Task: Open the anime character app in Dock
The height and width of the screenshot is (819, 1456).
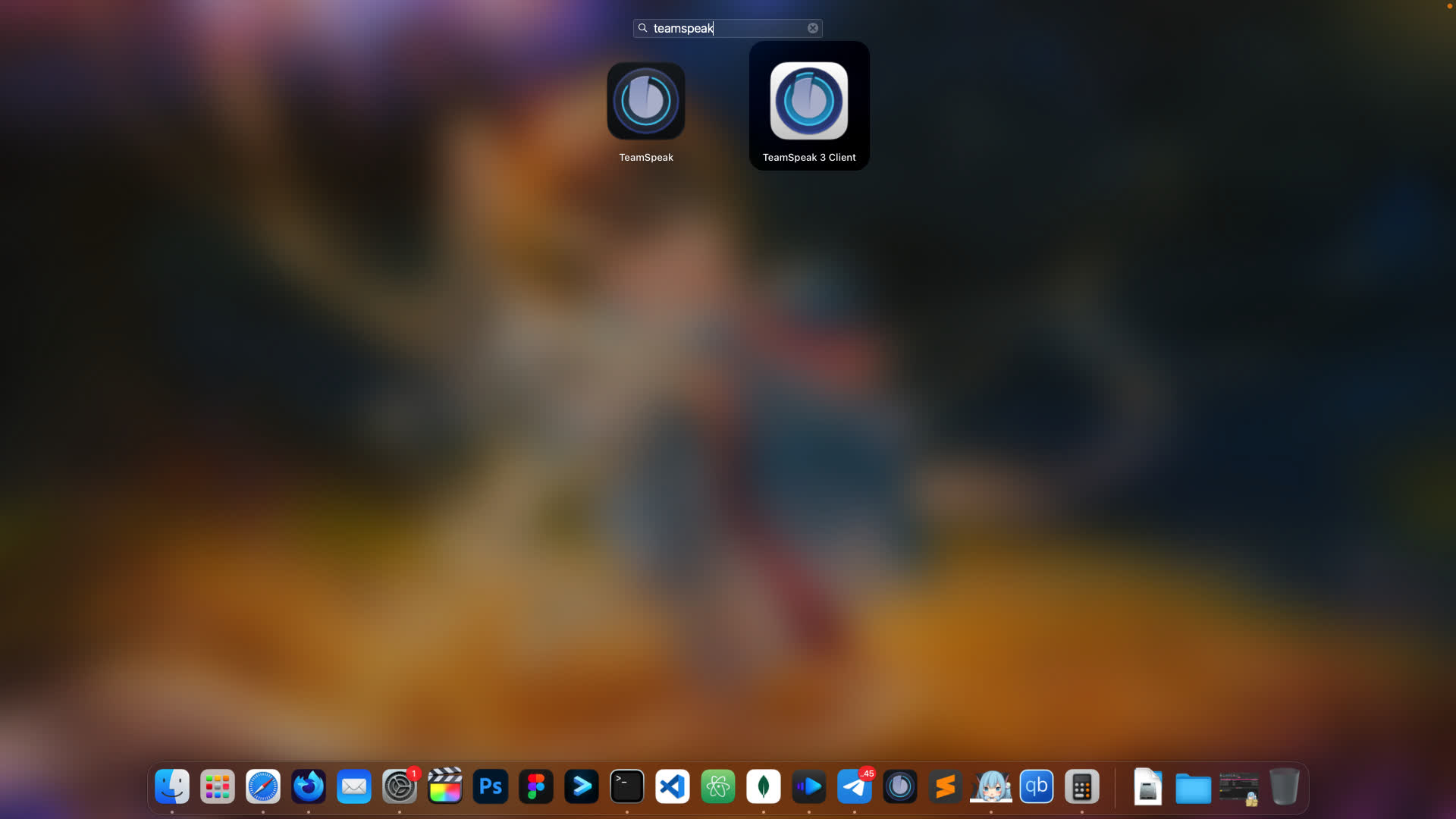Action: (x=991, y=786)
